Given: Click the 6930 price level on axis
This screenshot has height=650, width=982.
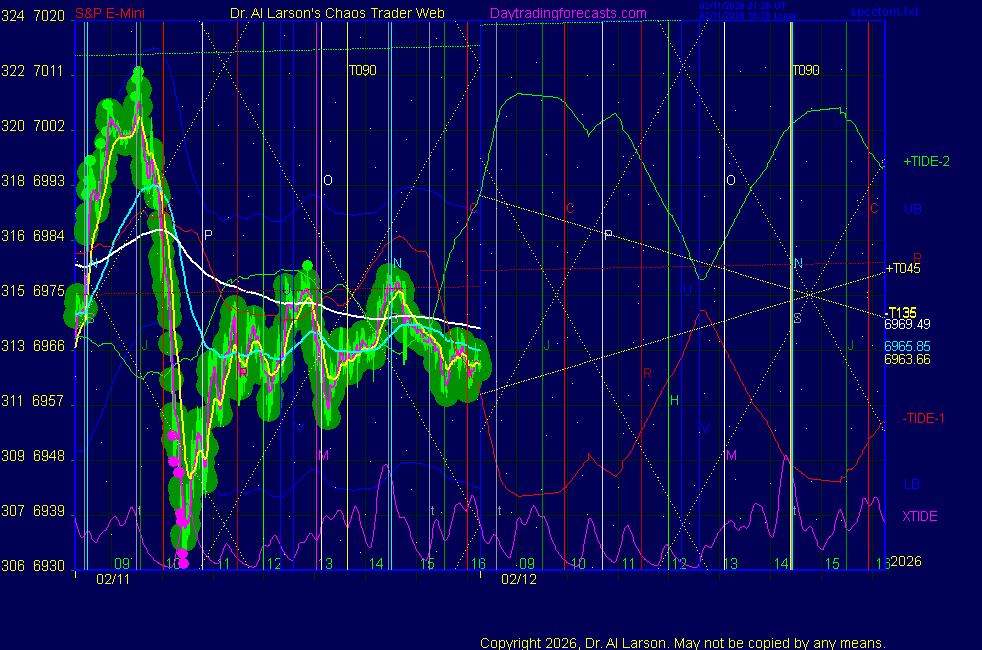Looking at the screenshot, I should [x=49, y=566].
